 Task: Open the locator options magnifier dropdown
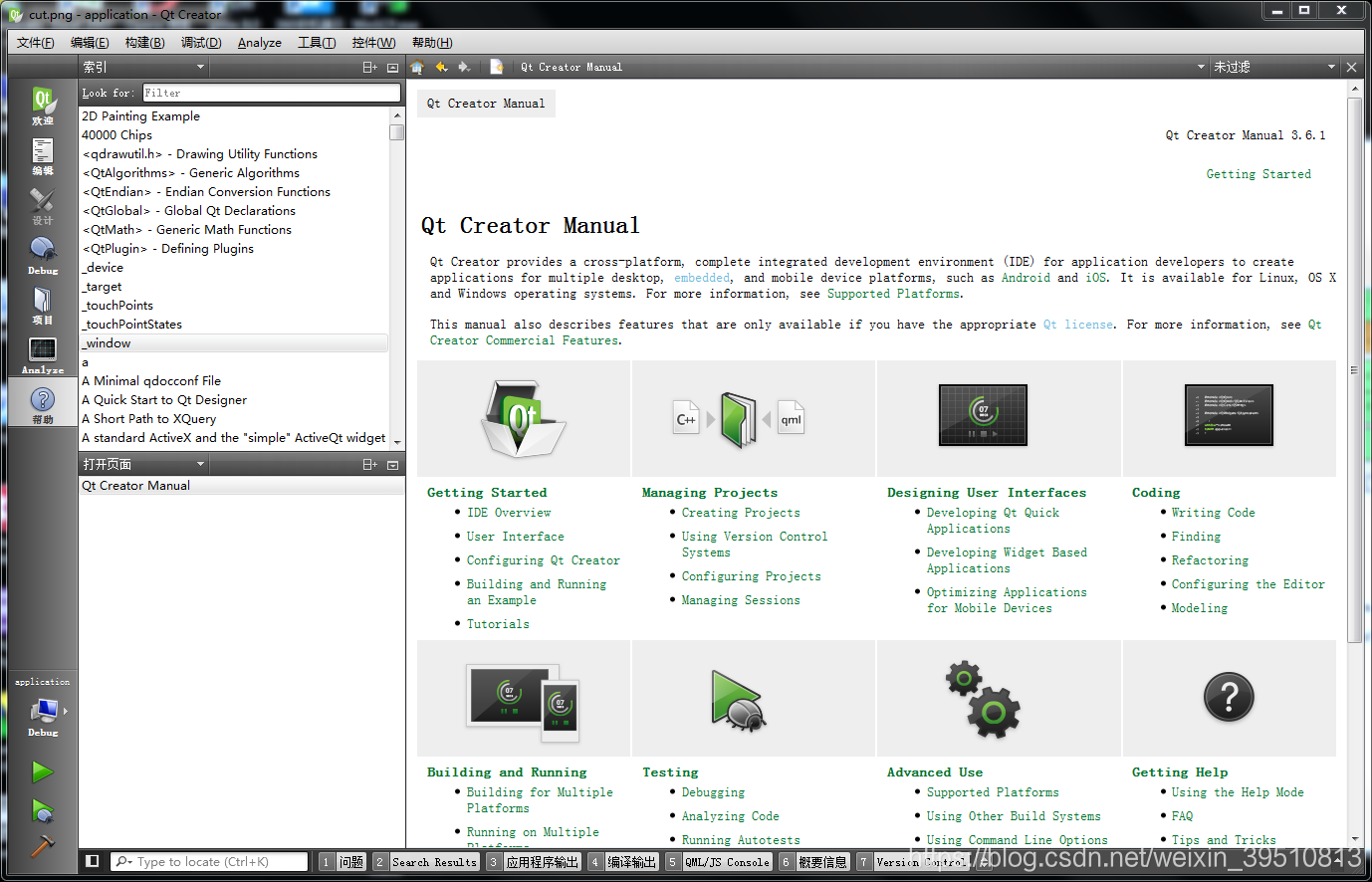124,861
